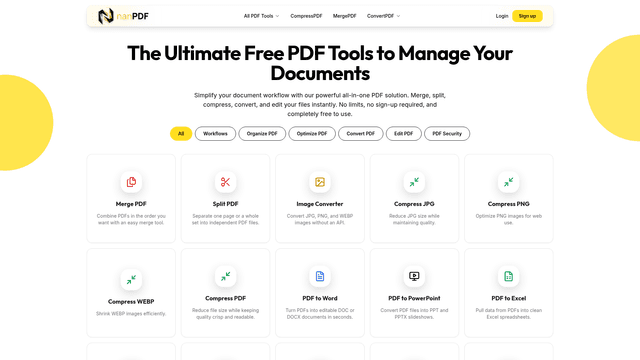This screenshot has width=640, height=360.
Task: Click the 'Separate one page or a whole' description
Action: [225, 219]
